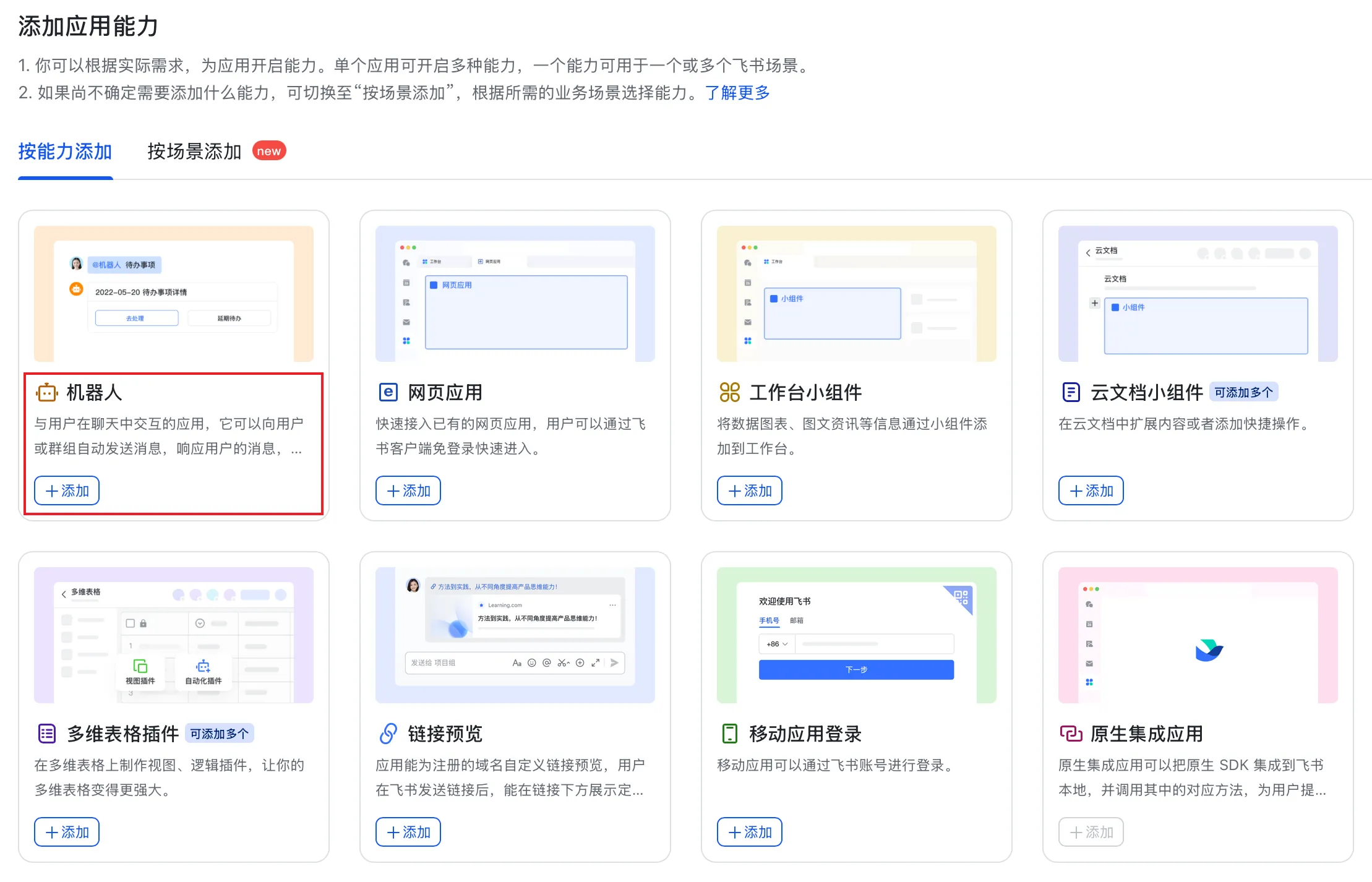Viewport: 1372px width, 882px height.
Task: Open the 了解更多 link
Action: pos(737,93)
